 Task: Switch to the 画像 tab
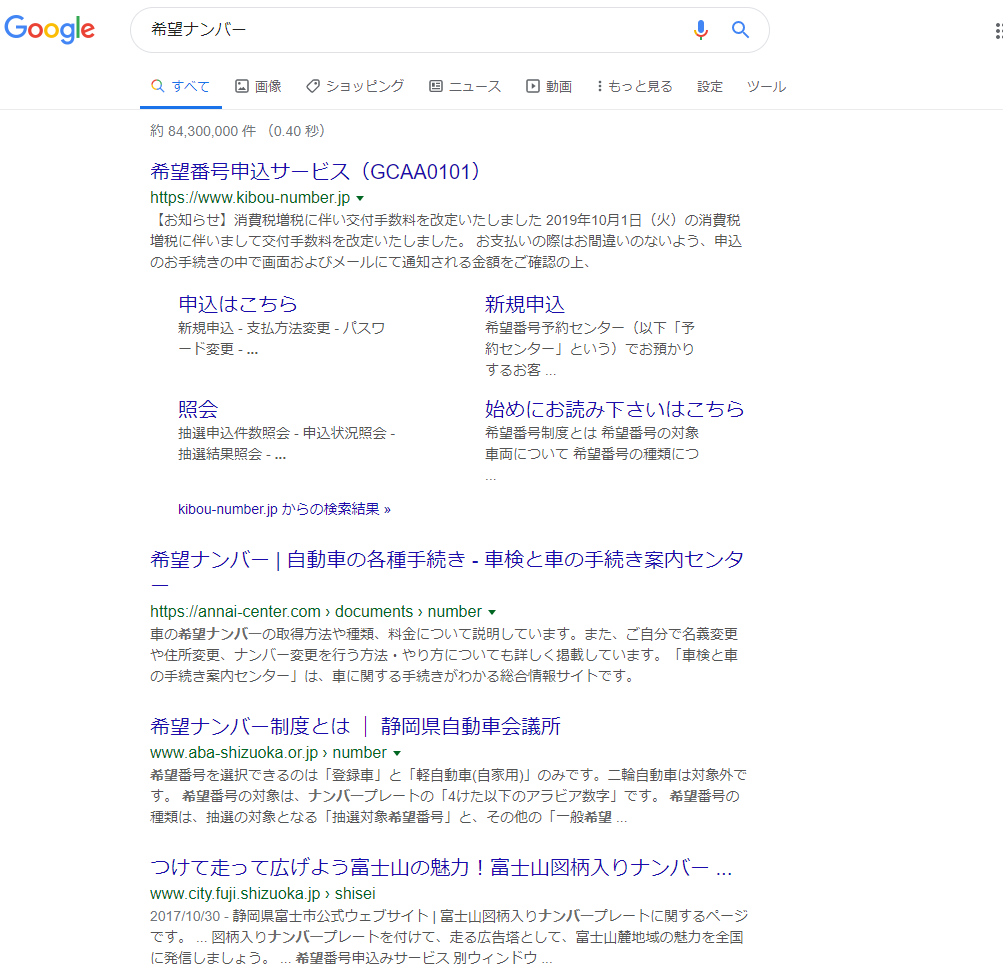point(258,87)
